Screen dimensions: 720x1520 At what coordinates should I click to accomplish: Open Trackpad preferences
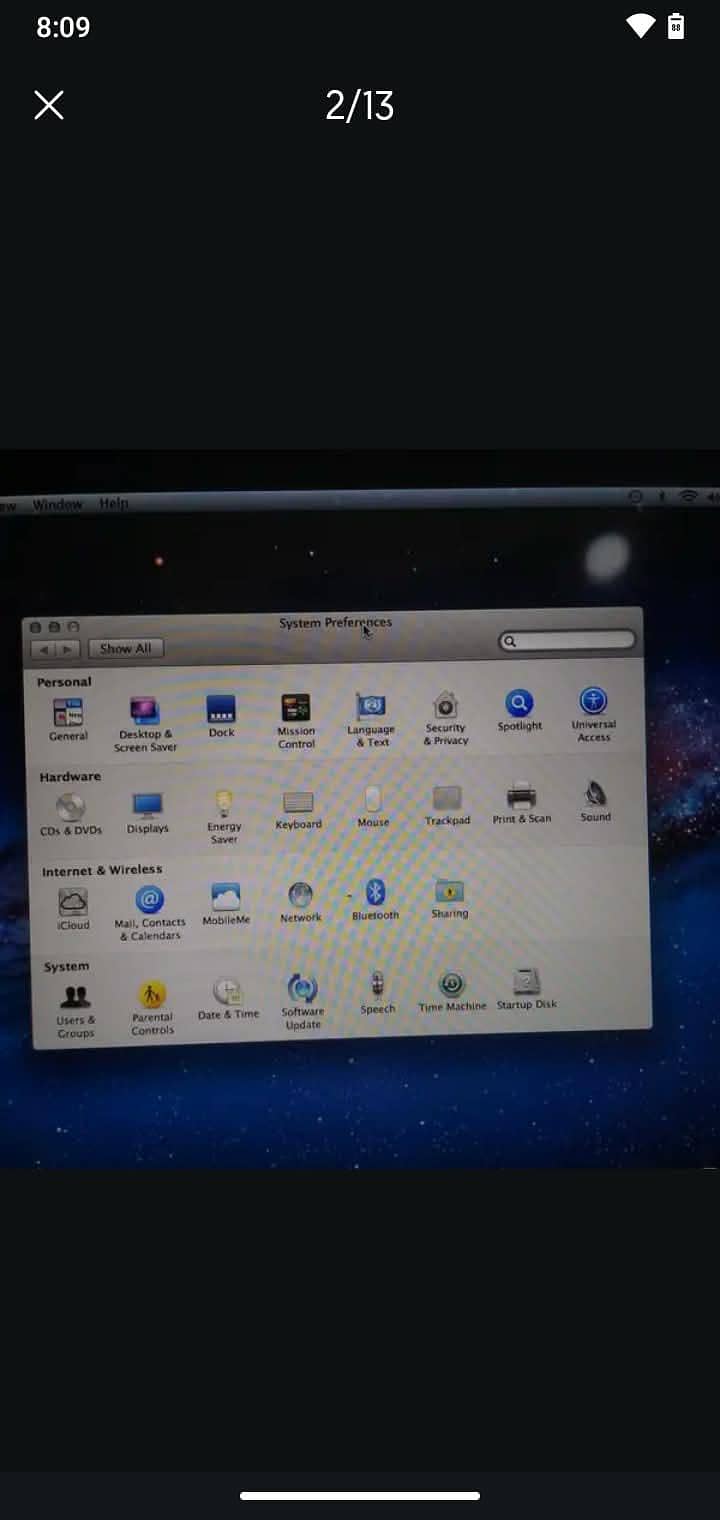click(447, 806)
